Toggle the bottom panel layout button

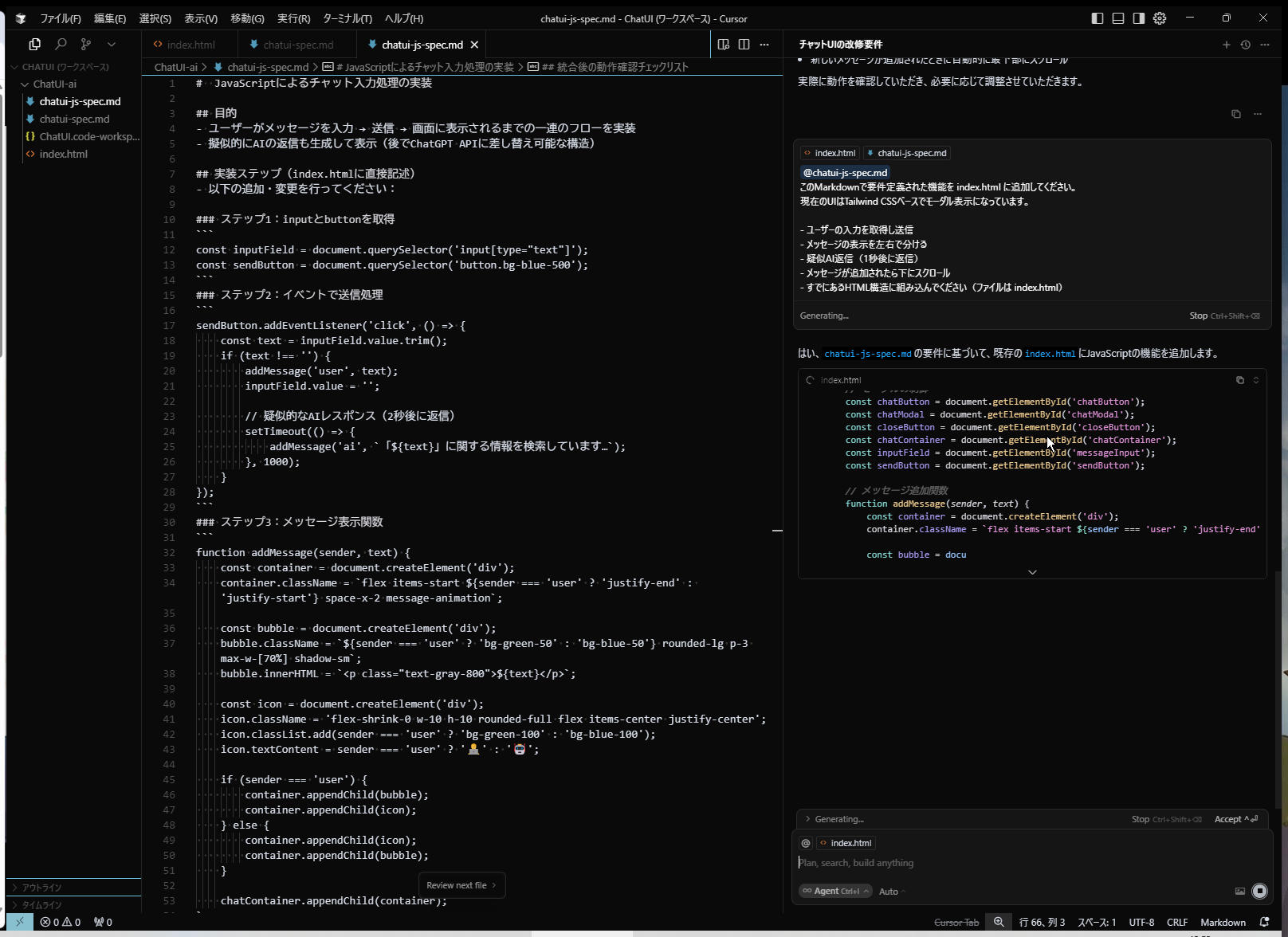(x=1118, y=18)
